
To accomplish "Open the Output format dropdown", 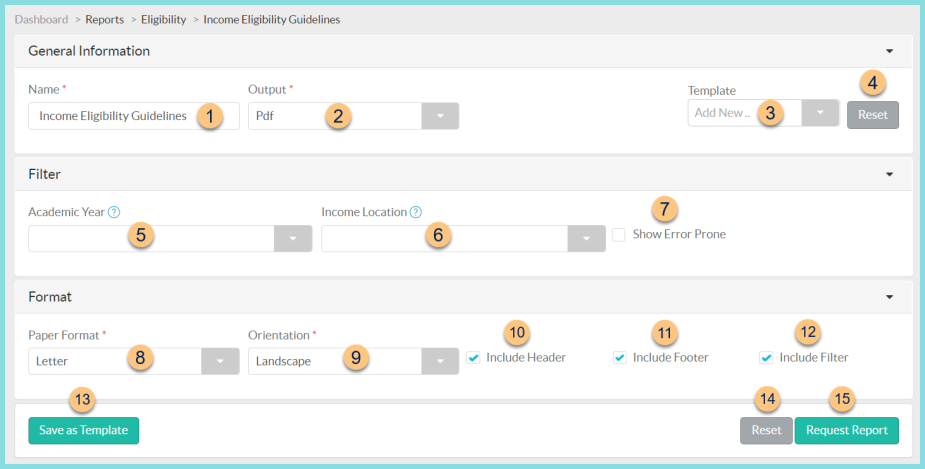I will point(440,116).
